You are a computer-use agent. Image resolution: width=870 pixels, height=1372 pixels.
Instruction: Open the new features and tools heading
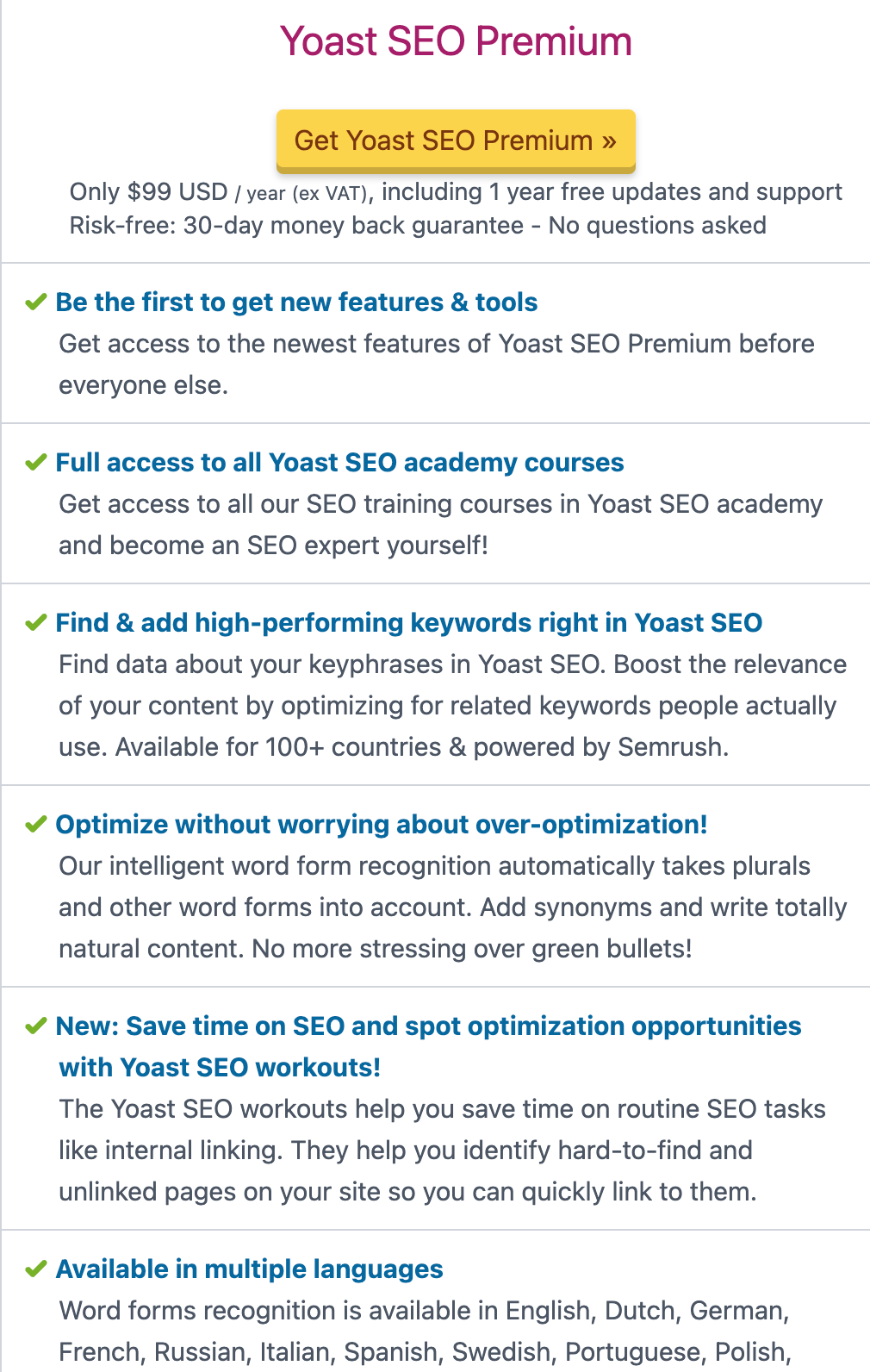tap(296, 302)
